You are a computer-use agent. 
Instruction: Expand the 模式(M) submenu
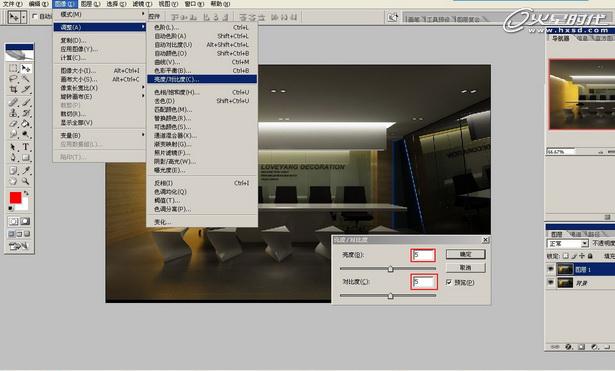pos(100,14)
